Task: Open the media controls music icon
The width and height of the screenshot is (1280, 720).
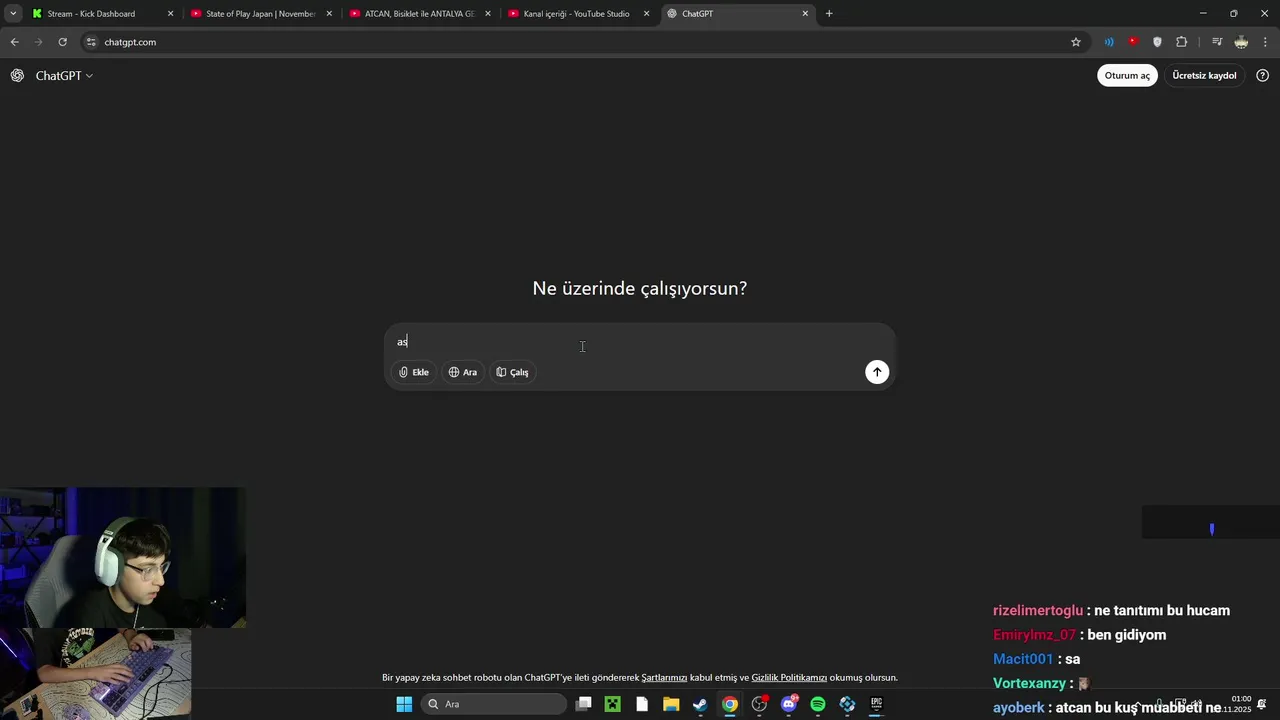Action: (x=1217, y=42)
